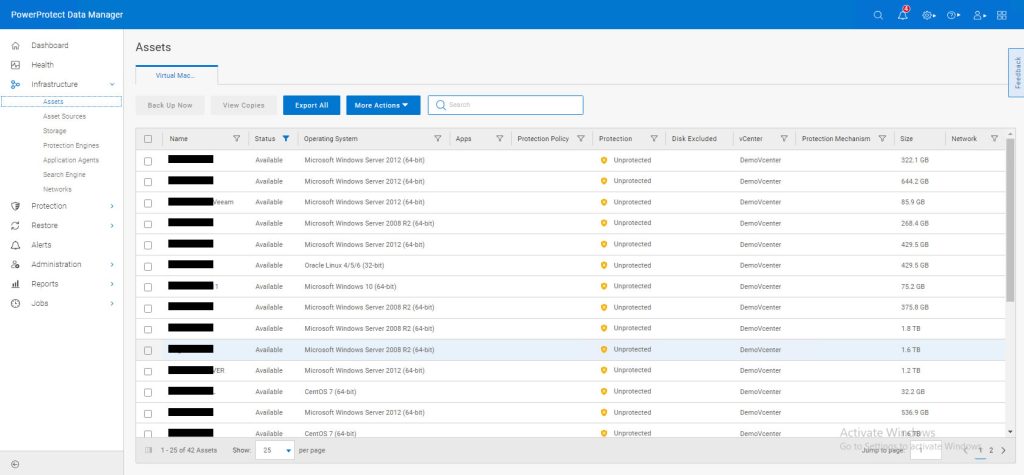This screenshot has height=475, width=1024.
Task: Open the help question mark menu
Action: coord(953,15)
